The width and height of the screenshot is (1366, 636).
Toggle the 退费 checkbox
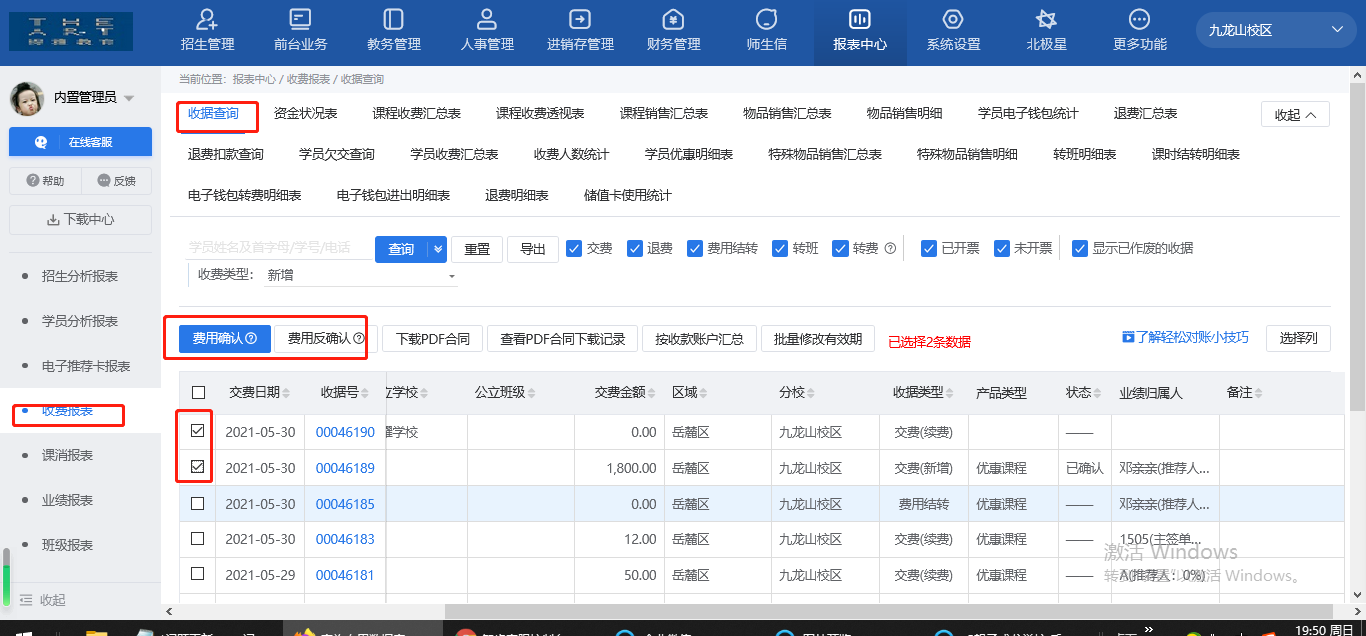pos(634,248)
